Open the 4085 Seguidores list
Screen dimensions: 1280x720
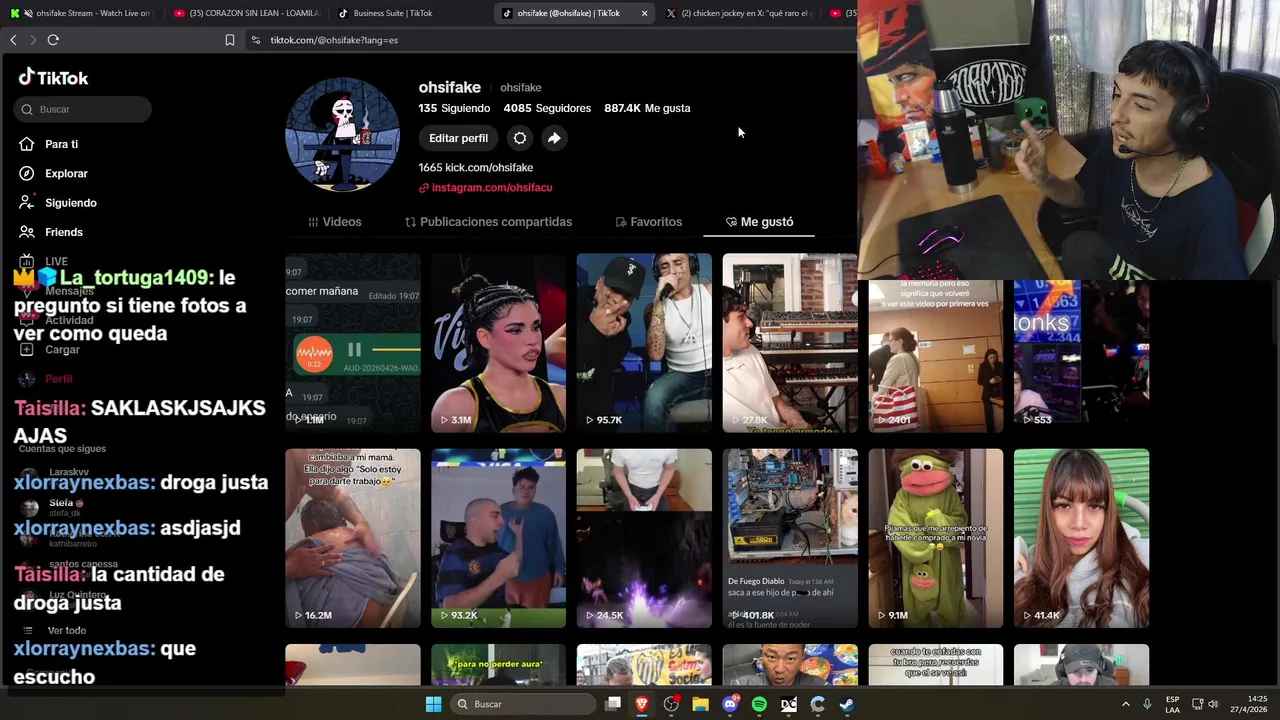[x=547, y=108]
